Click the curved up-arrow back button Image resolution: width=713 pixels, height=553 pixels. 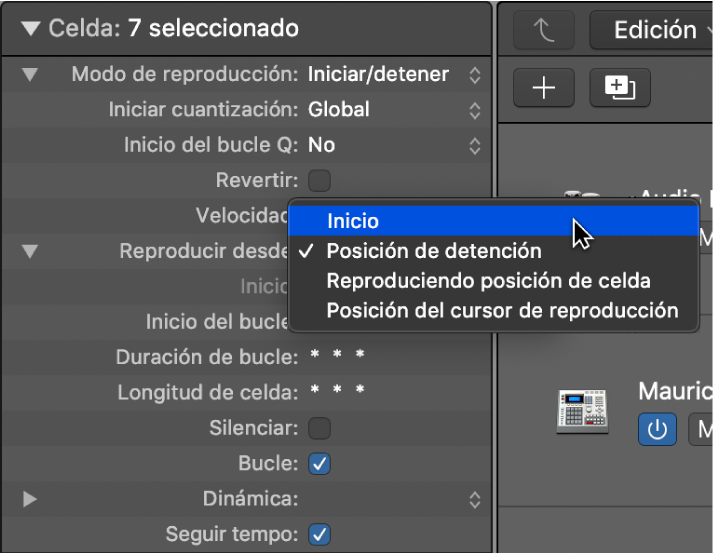[544, 30]
